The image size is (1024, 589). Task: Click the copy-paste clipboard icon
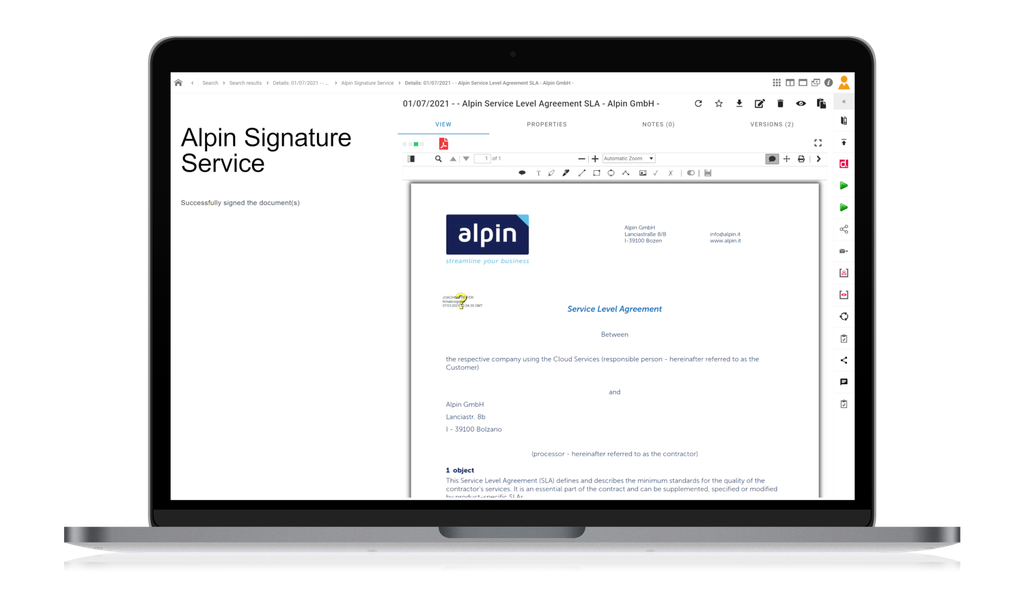[x=822, y=104]
